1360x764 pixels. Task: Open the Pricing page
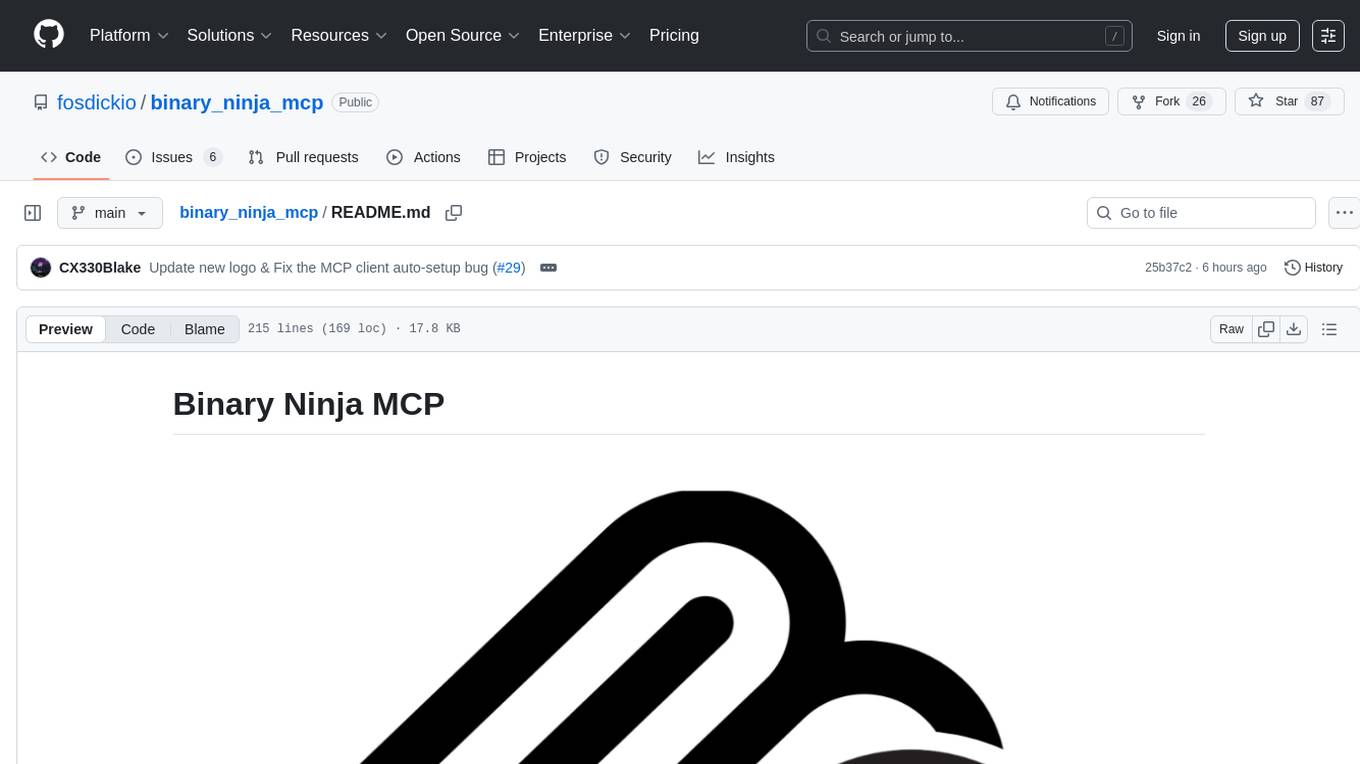[674, 35]
